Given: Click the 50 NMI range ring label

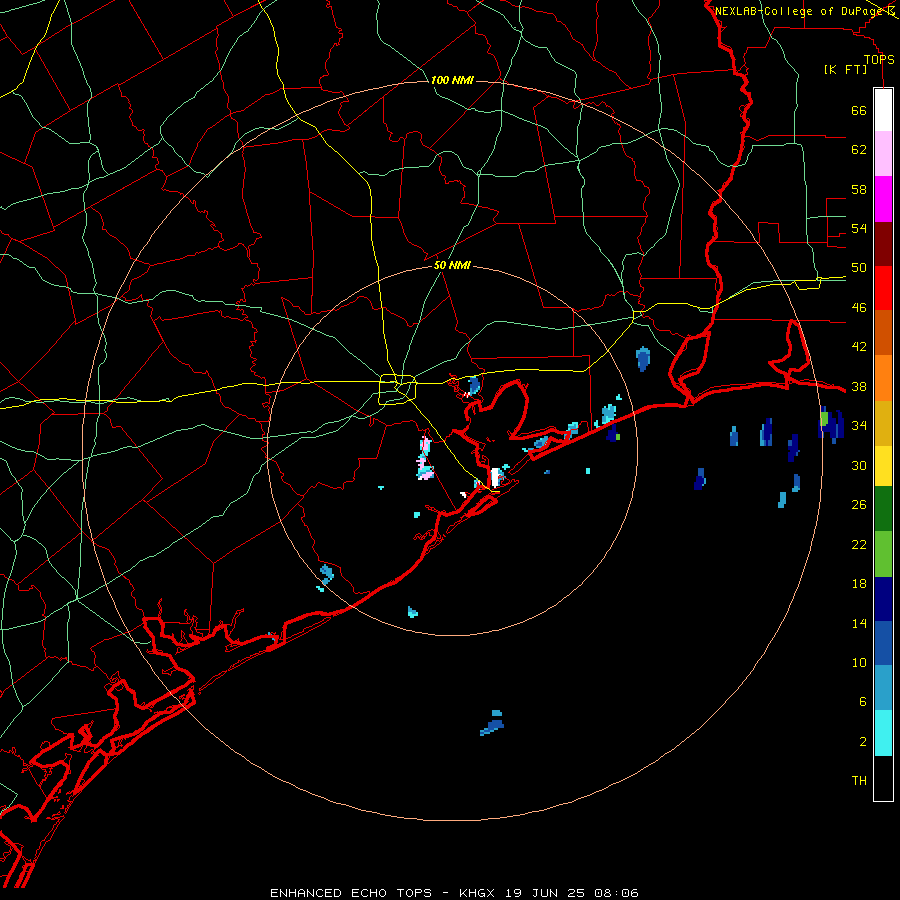Looking at the screenshot, I should (452, 265).
